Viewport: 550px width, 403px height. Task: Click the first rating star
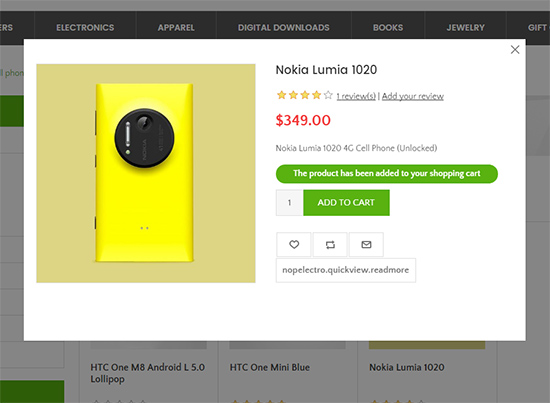pos(281,95)
